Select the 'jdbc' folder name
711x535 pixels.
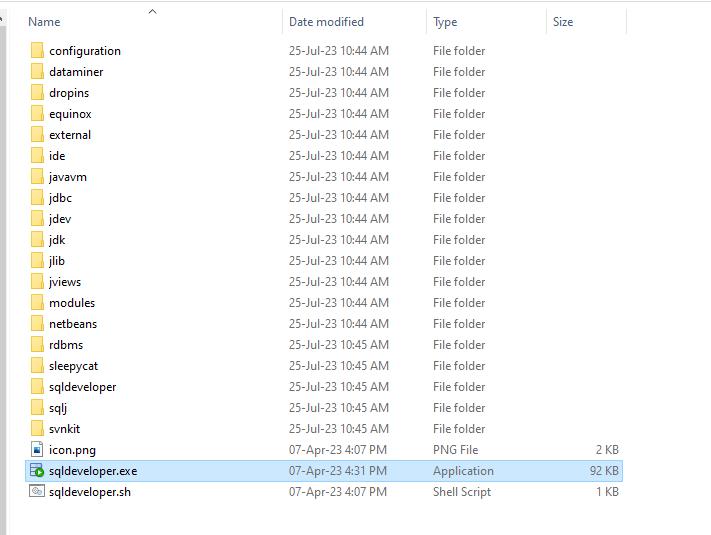60,198
